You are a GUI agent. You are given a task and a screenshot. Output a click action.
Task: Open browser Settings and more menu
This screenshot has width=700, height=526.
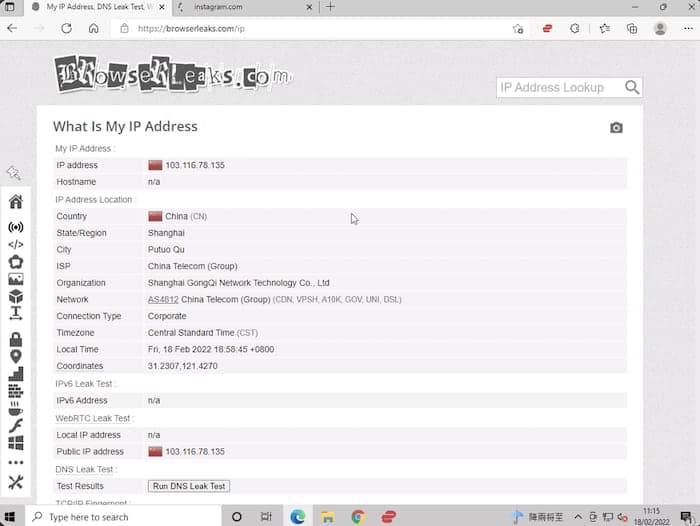pos(688,29)
